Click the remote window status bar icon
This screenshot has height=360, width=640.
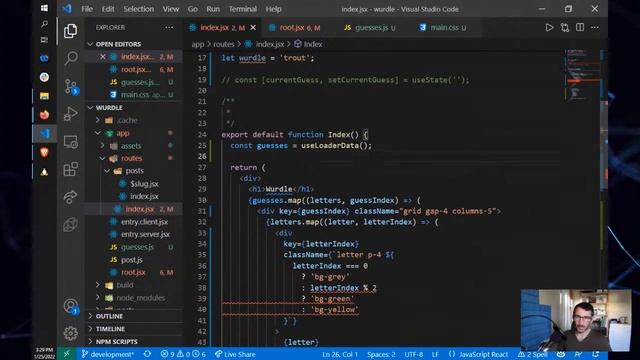coord(67,354)
